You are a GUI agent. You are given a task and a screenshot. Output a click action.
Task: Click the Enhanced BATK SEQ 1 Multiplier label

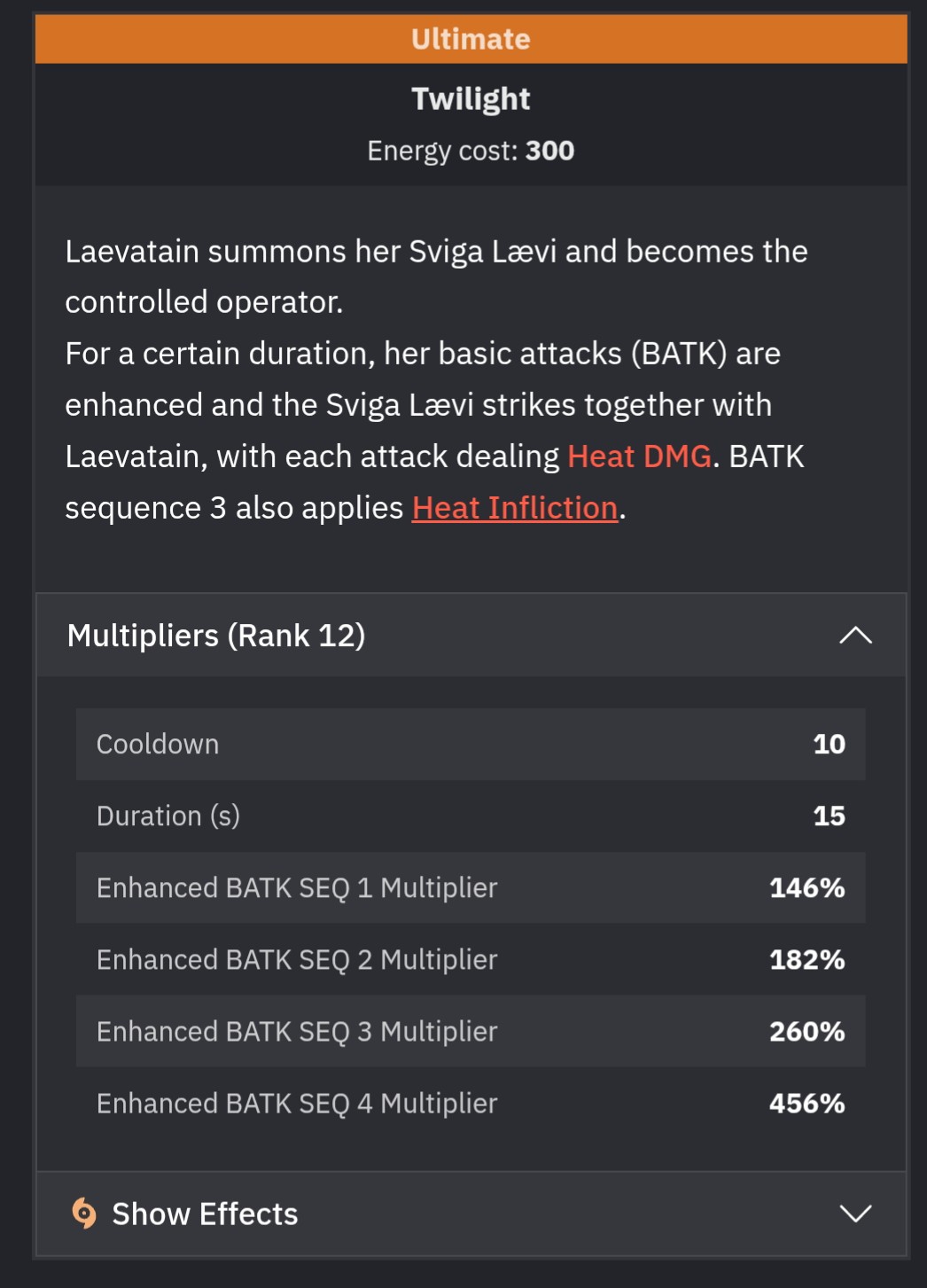click(x=297, y=887)
